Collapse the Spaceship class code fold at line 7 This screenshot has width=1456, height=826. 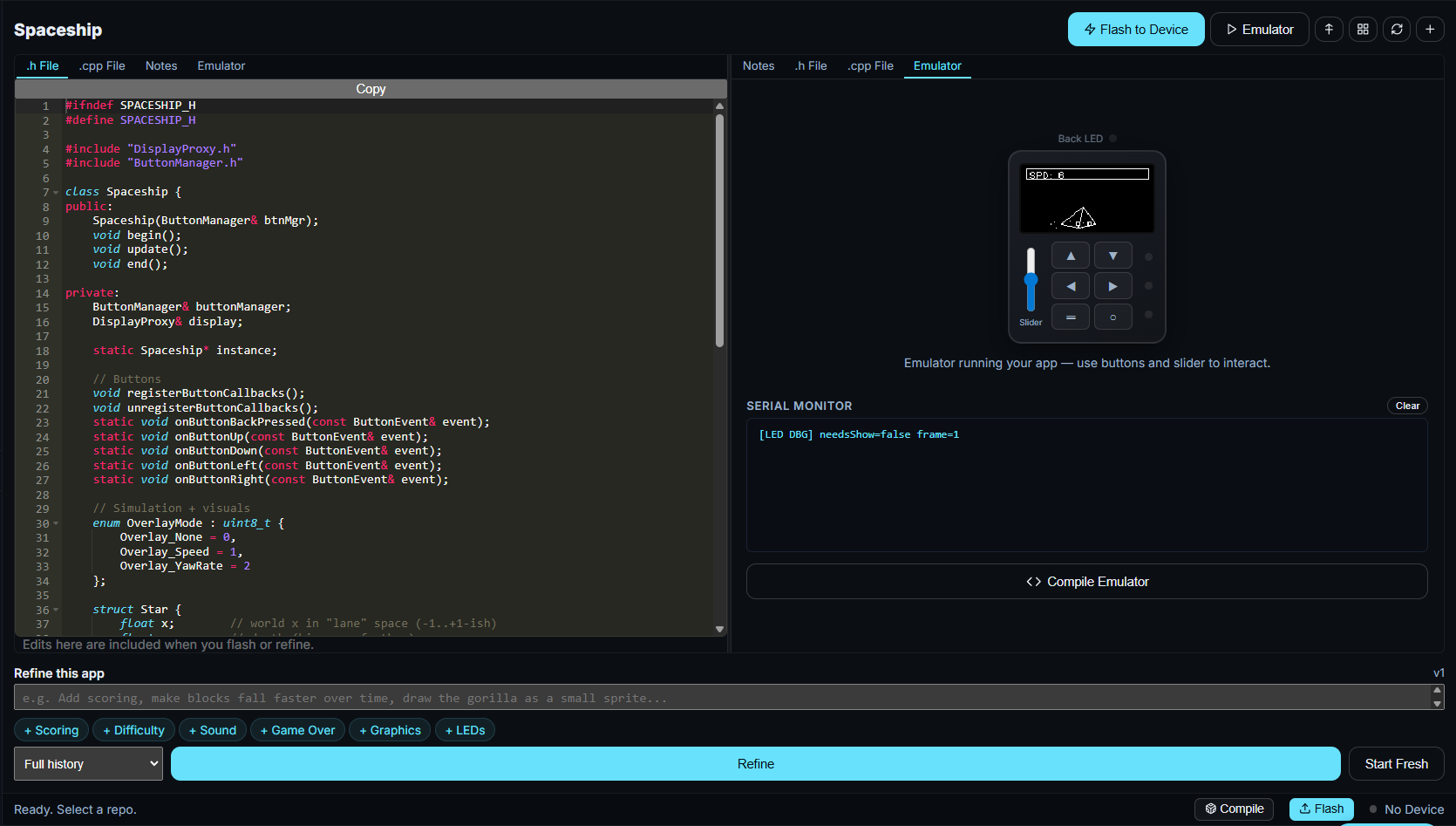(55, 191)
